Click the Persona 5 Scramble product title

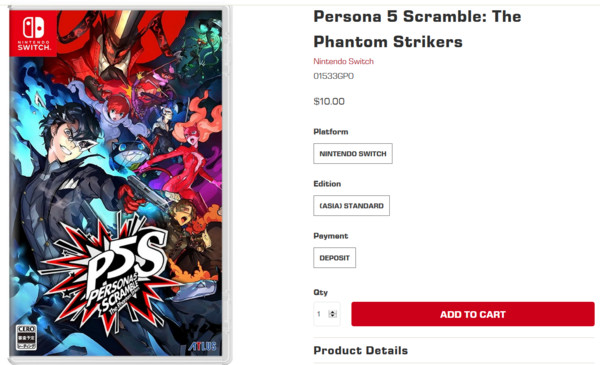point(417,29)
